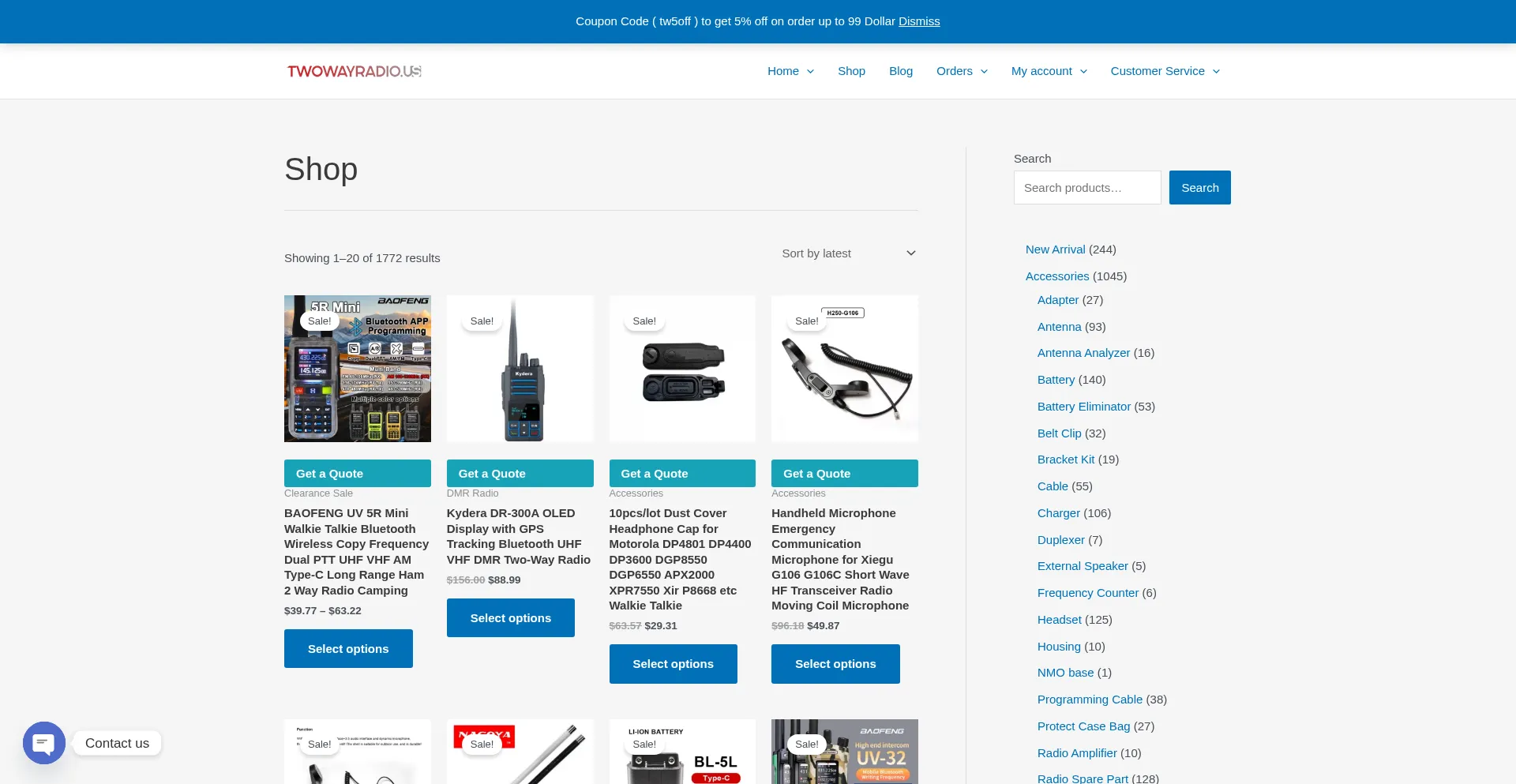The height and width of the screenshot is (784, 1516).
Task: Click the Motorola dust cover product image
Action: (x=682, y=369)
